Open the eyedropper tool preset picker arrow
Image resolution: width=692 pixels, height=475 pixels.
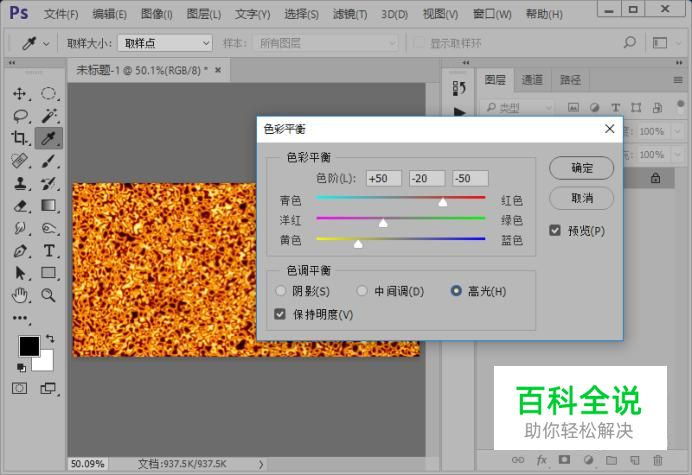point(46,43)
